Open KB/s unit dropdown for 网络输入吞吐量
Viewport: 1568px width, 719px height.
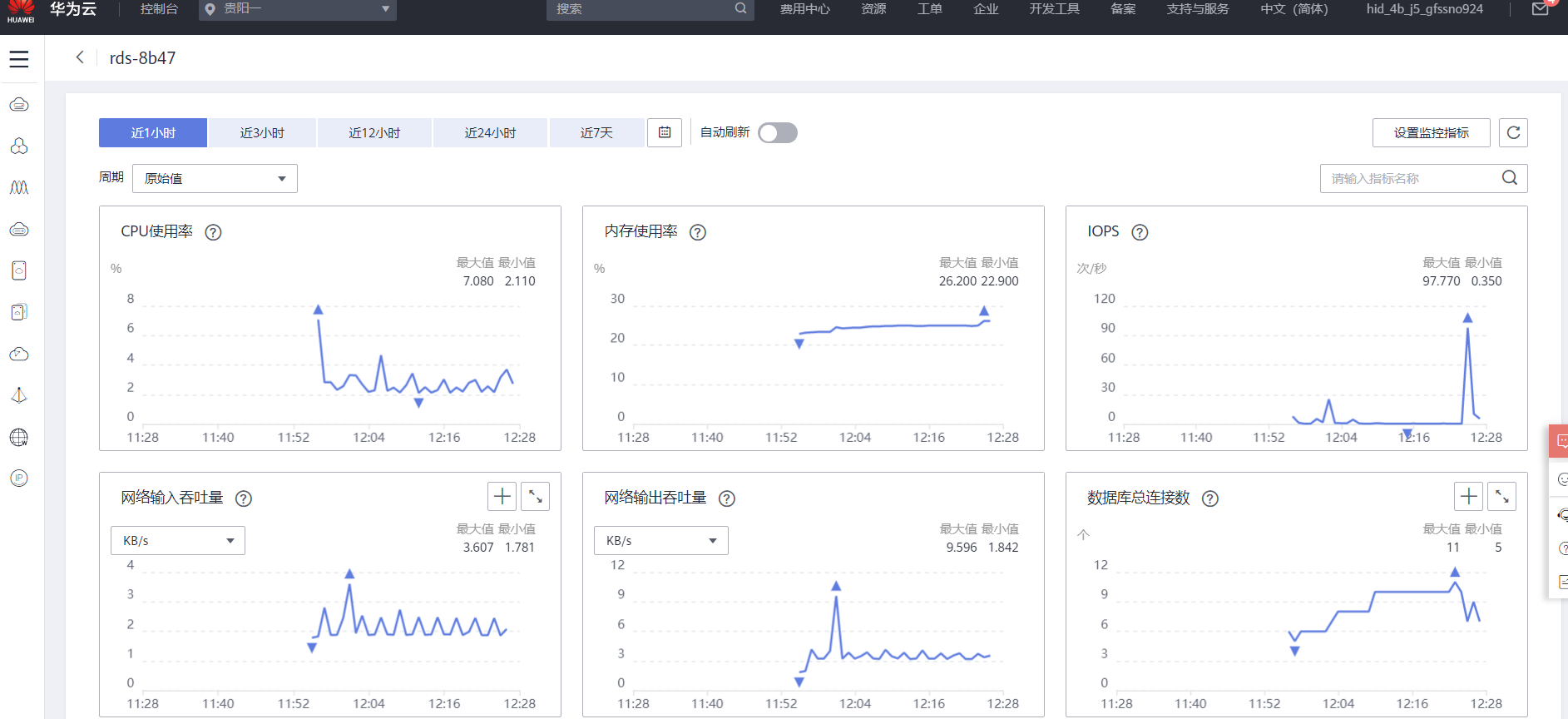178,541
